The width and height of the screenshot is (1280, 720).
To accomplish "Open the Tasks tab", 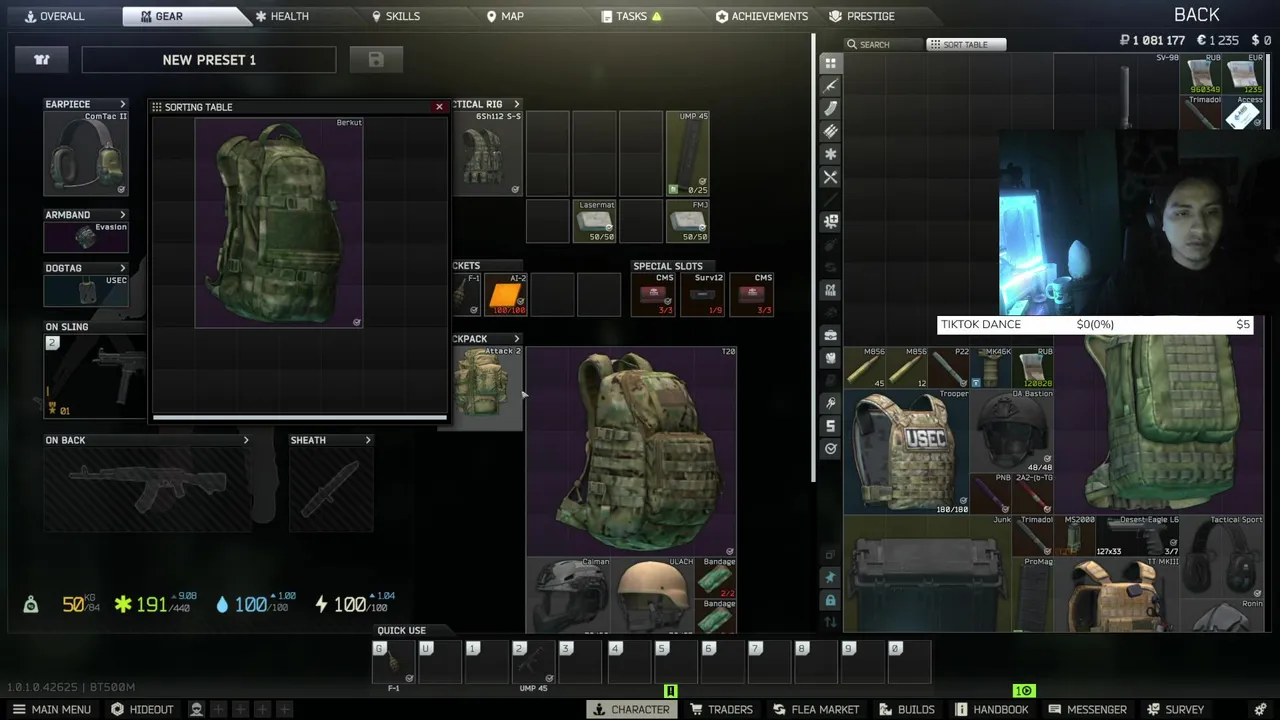I will [x=631, y=16].
